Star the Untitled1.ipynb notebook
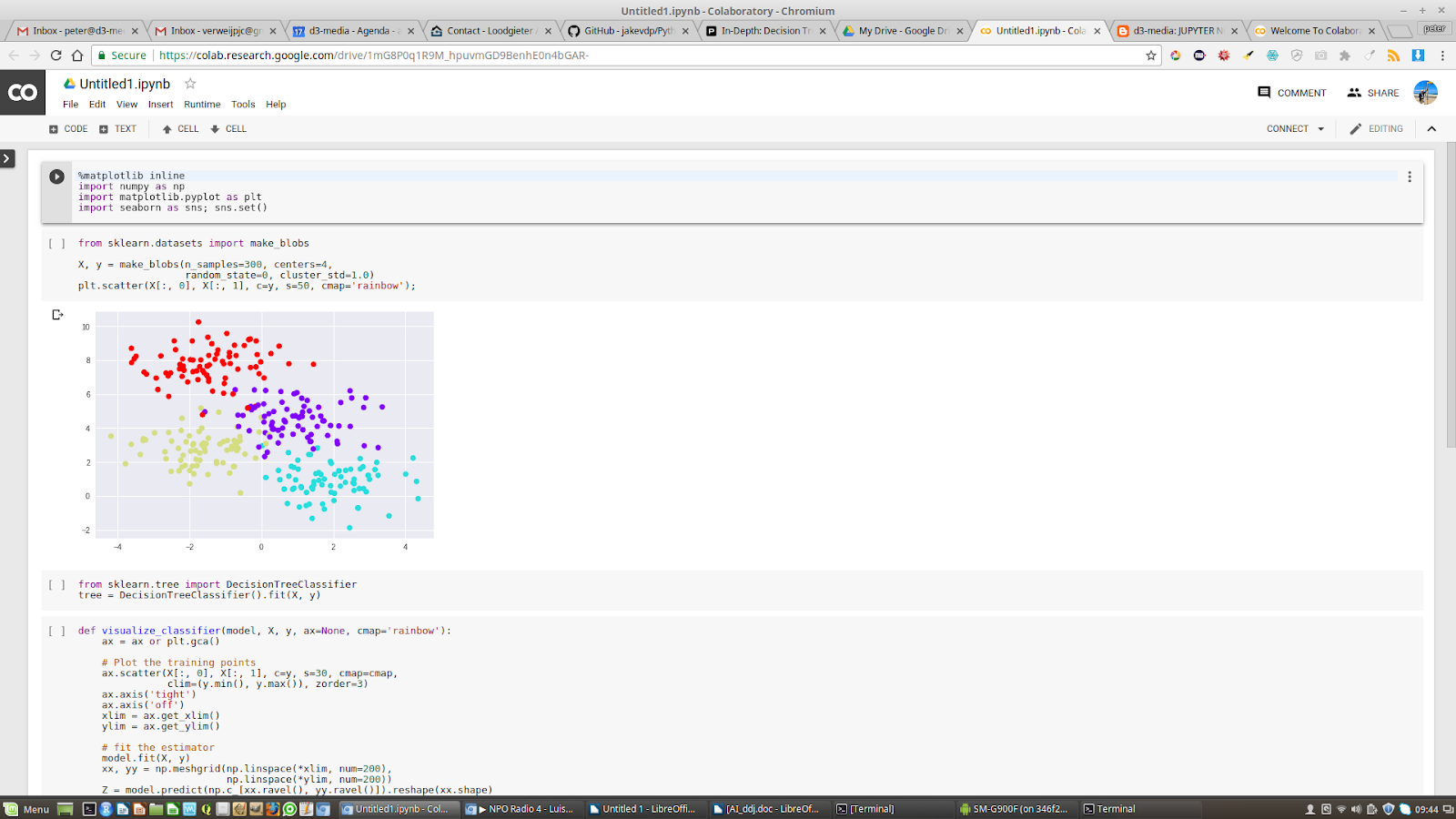 pyautogui.click(x=190, y=83)
